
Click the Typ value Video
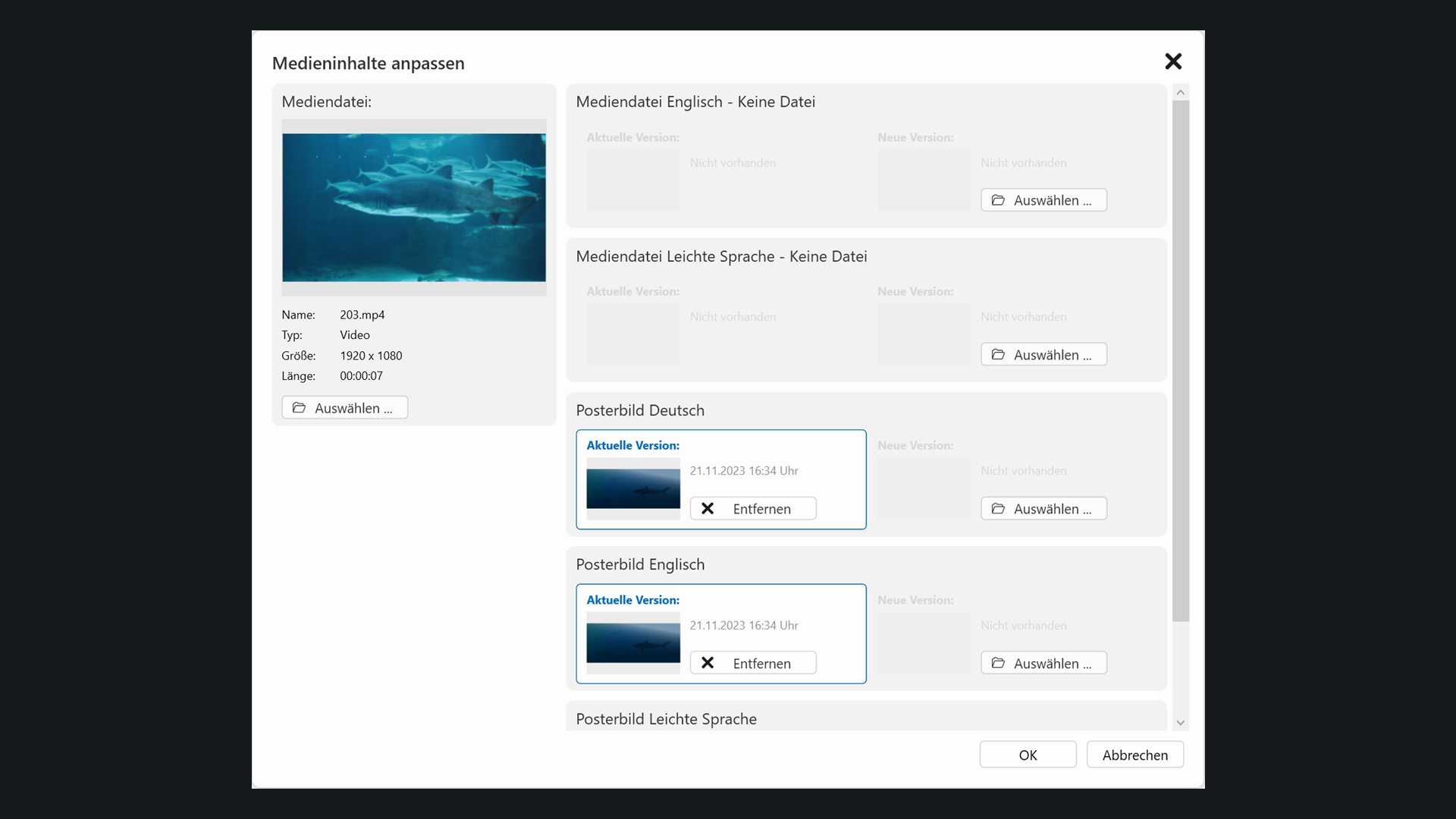pos(355,335)
